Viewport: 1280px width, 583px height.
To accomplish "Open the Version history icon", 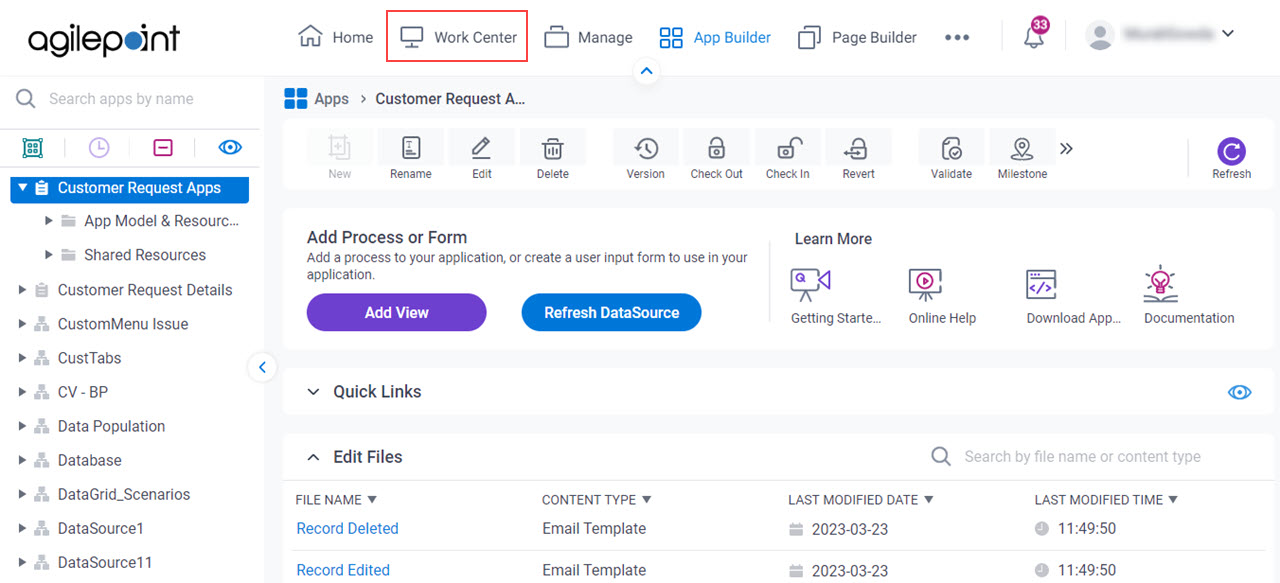I will (646, 149).
